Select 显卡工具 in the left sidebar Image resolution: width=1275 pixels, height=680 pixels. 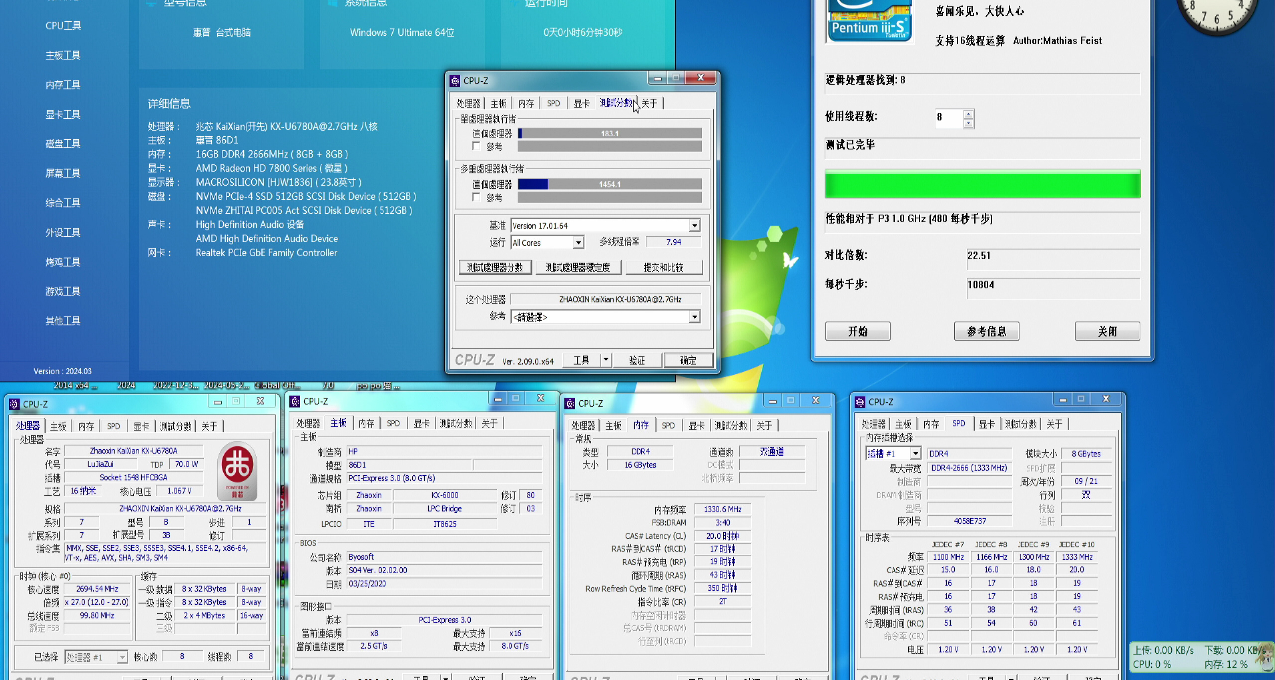(x=63, y=114)
